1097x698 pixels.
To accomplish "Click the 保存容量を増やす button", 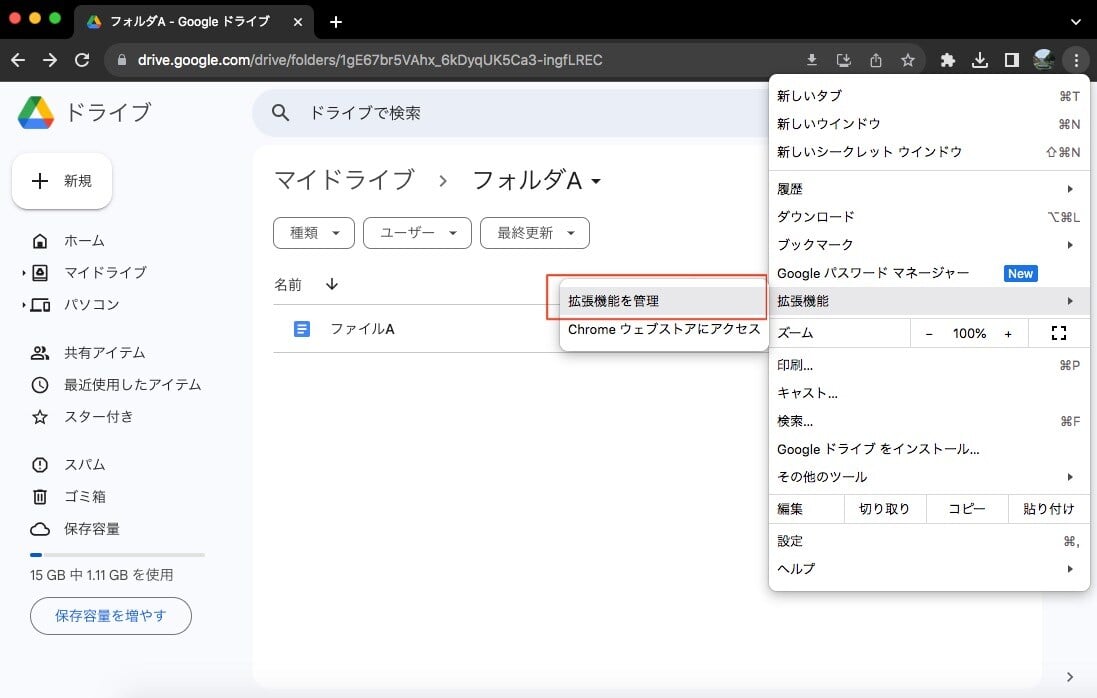I will tap(111, 615).
